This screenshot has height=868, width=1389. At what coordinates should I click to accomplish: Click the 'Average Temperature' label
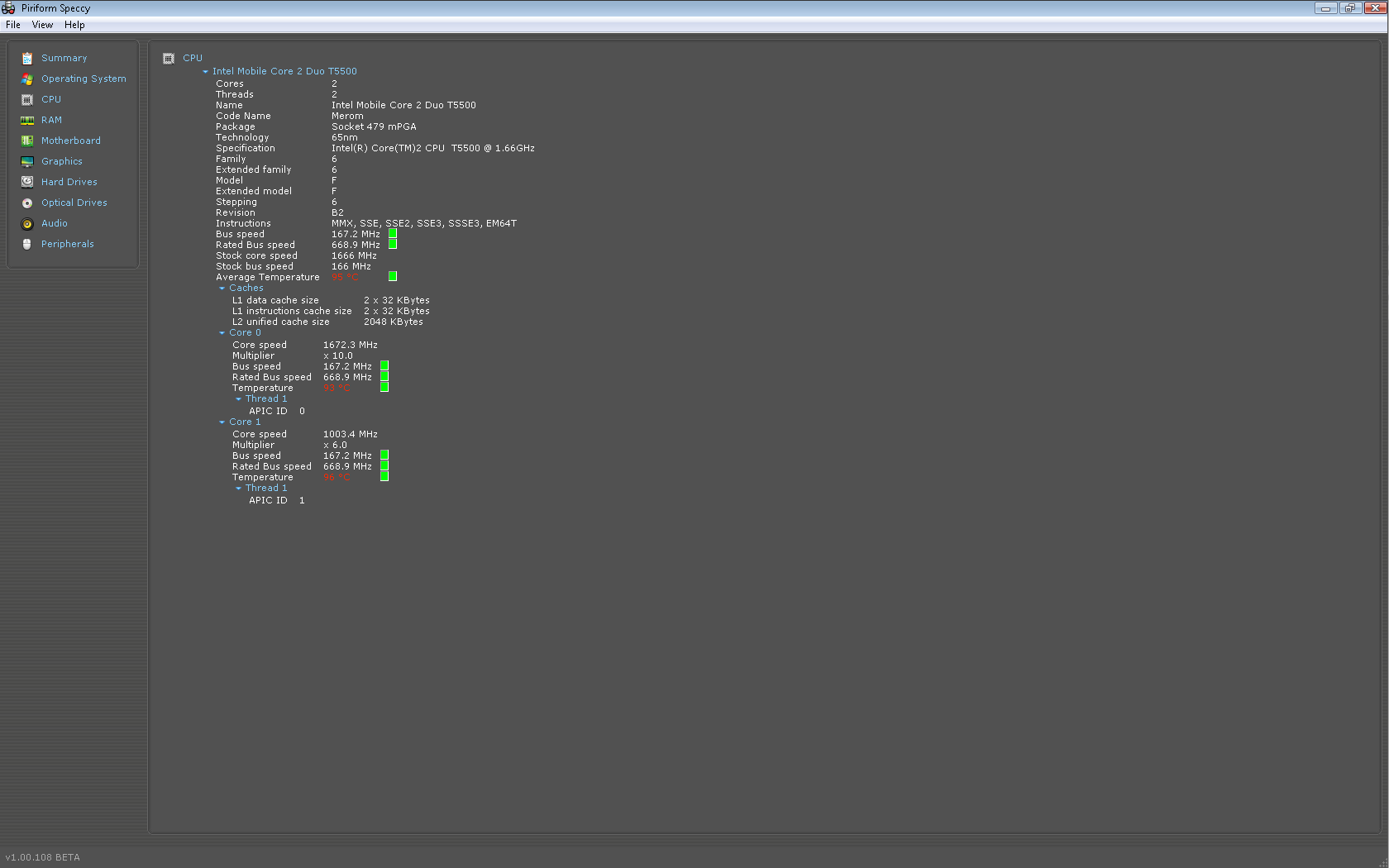pyautogui.click(x=268, y=277)
